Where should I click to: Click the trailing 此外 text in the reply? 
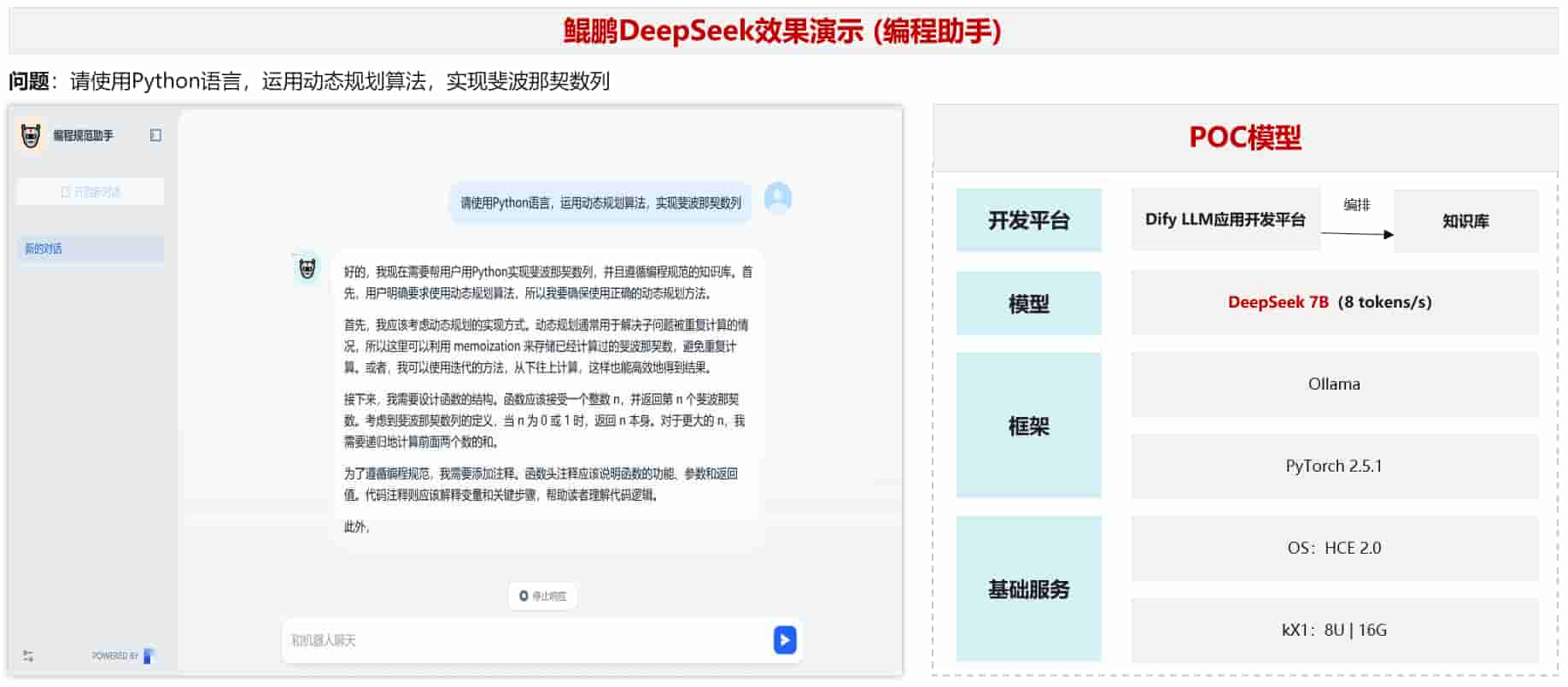pyautogui.click(x=357, y=527)
